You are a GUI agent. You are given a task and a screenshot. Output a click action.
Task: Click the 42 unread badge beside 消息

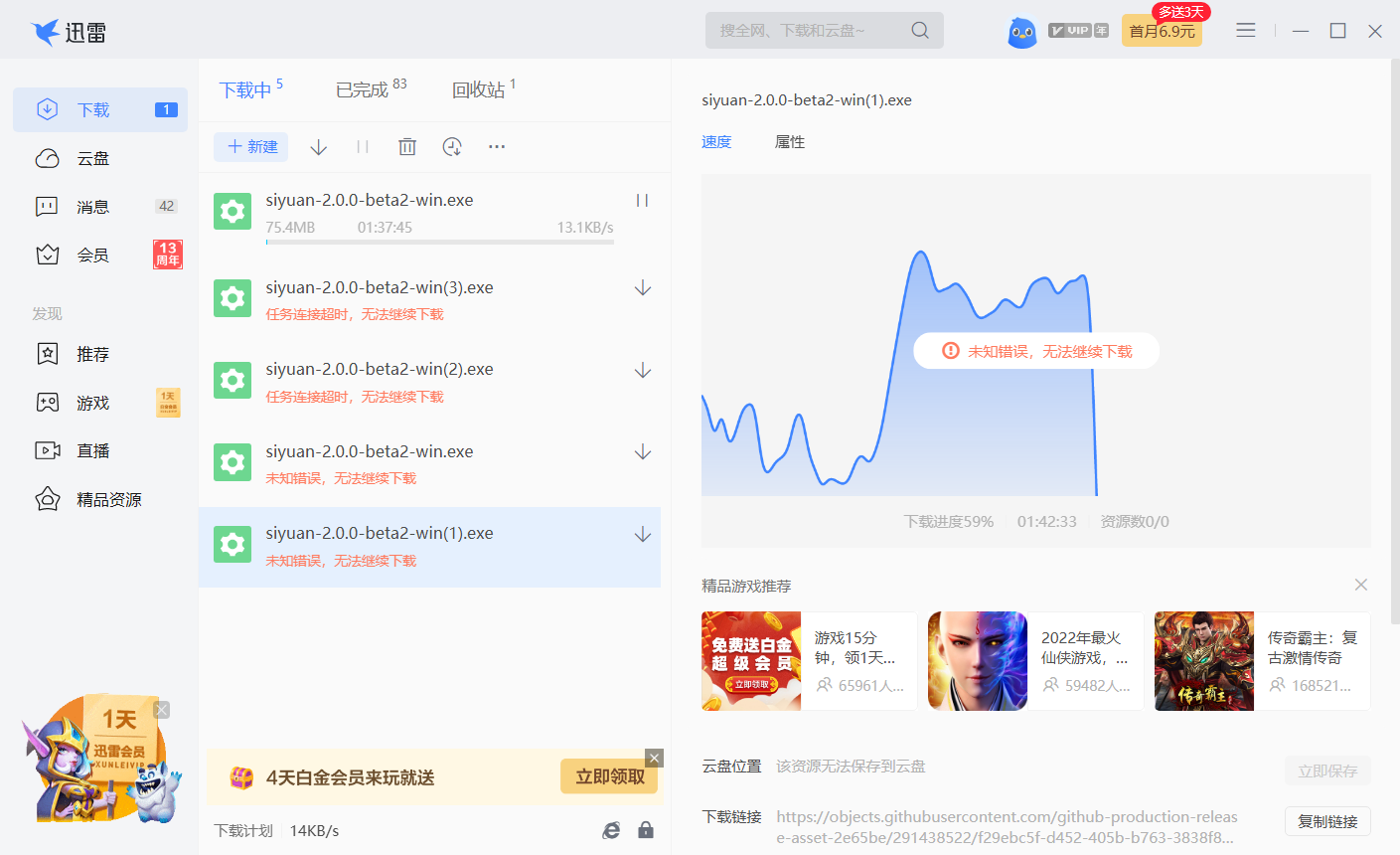pyautogui.click(x=166, y=207)
